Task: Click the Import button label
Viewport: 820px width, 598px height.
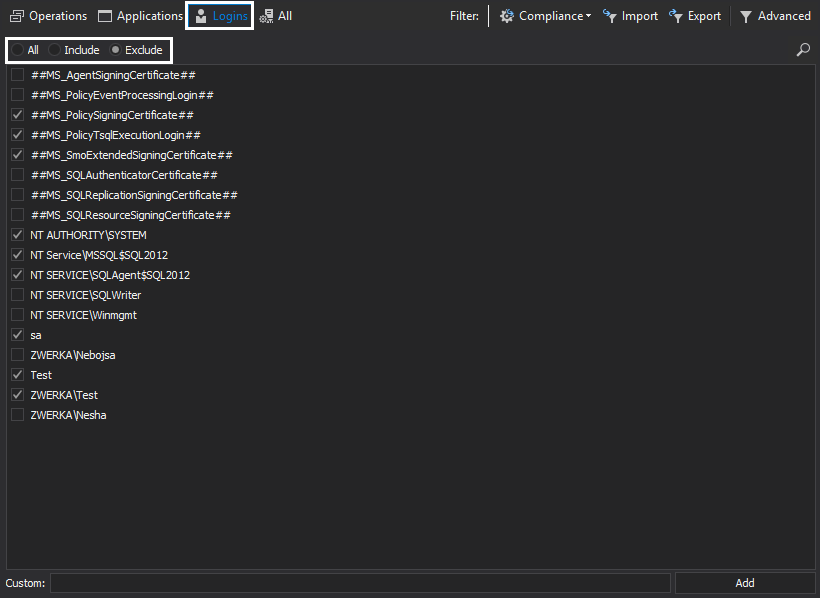Action: [640, 16]
